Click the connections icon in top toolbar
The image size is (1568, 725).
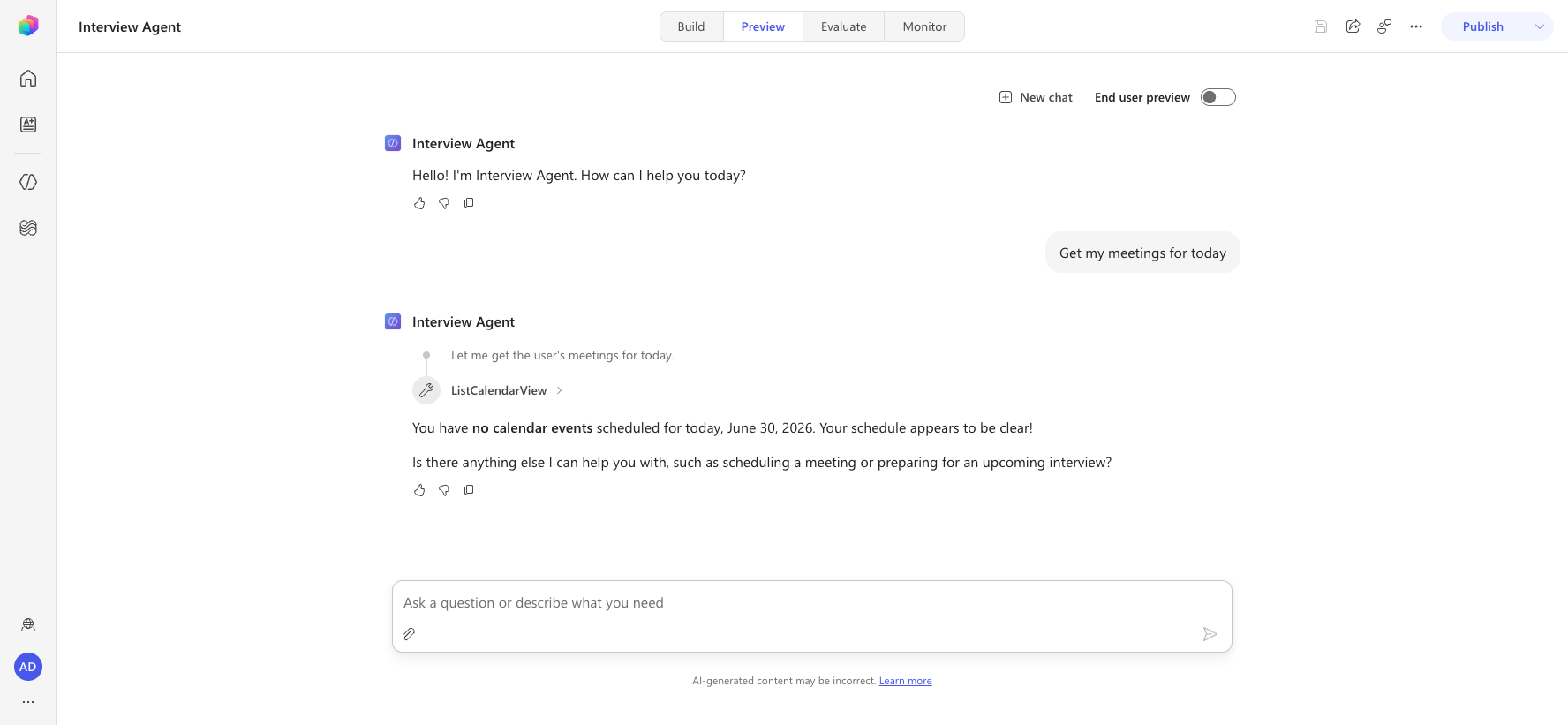click(x=1384, y=26)
